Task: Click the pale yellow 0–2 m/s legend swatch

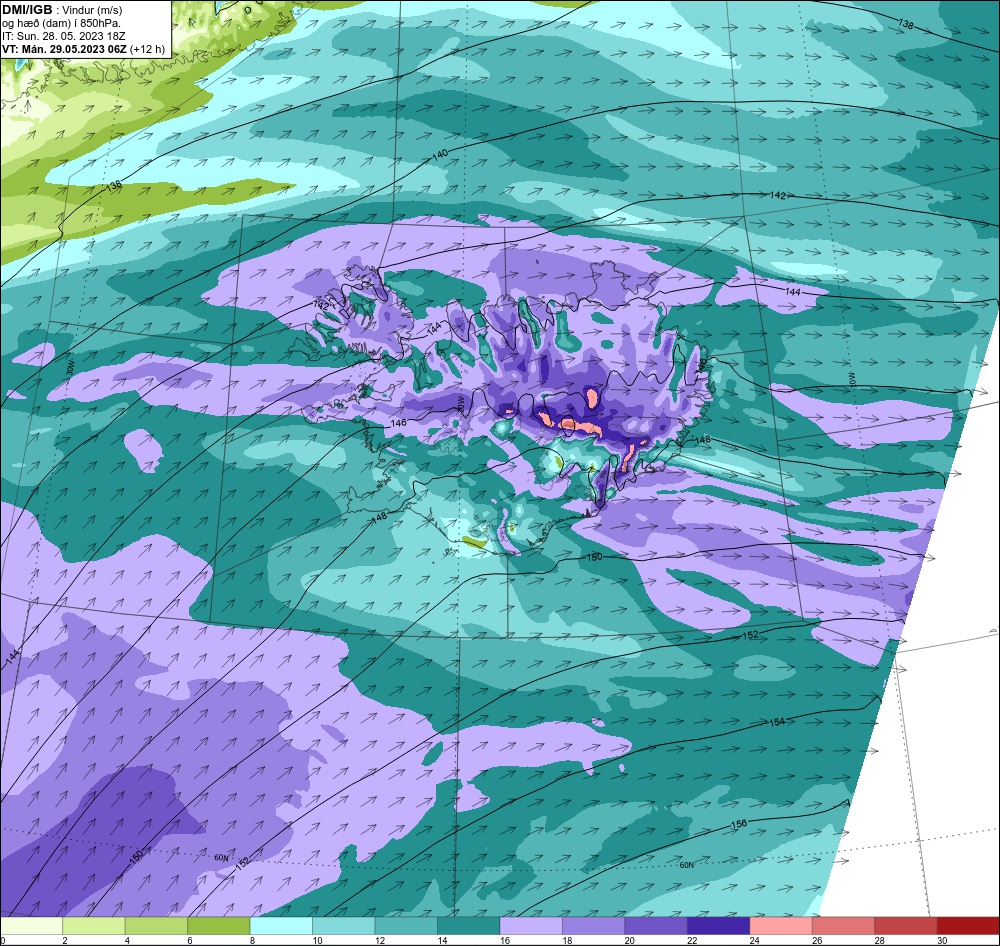Action: (x=31, y=926)
